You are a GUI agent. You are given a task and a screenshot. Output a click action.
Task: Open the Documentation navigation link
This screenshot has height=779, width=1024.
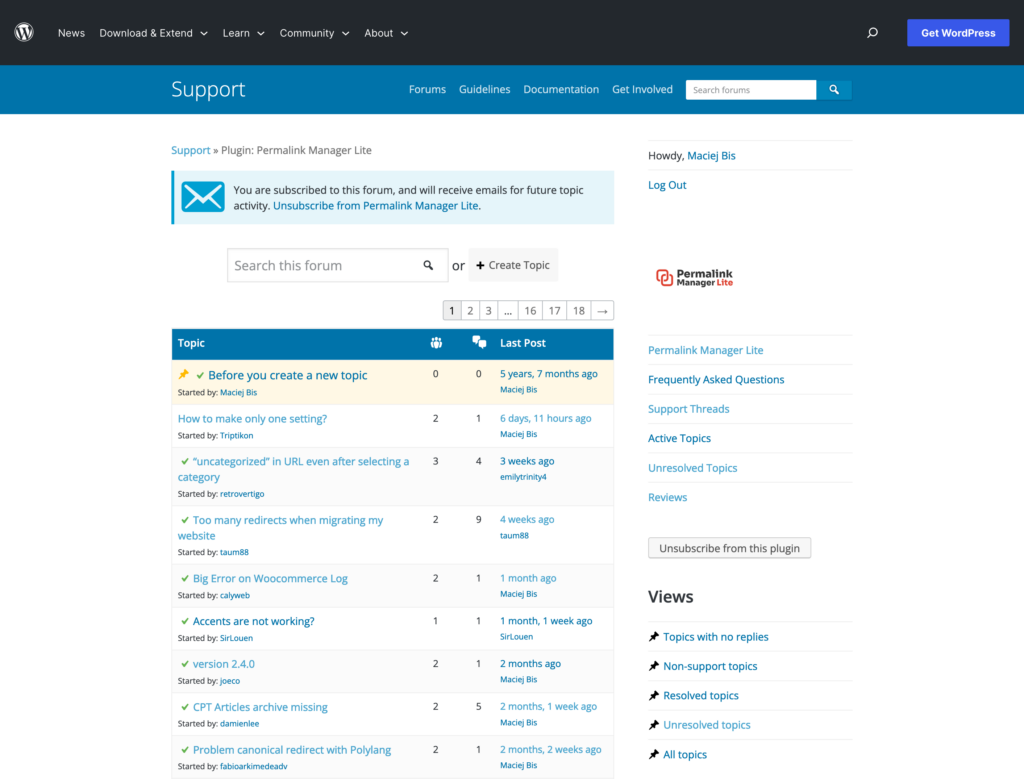click(561, 89)
